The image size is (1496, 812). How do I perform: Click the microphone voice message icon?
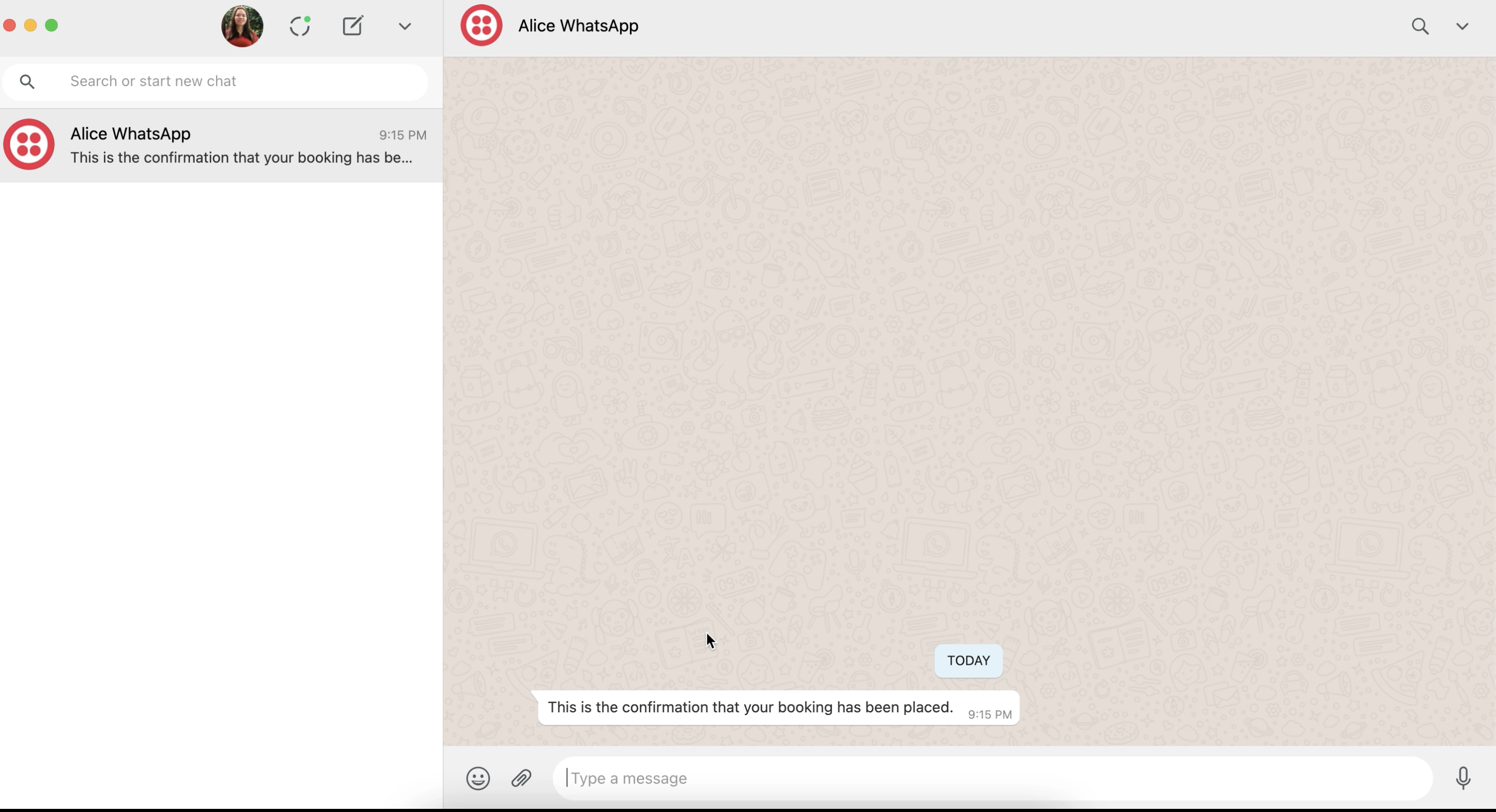tap(1463, 778)
